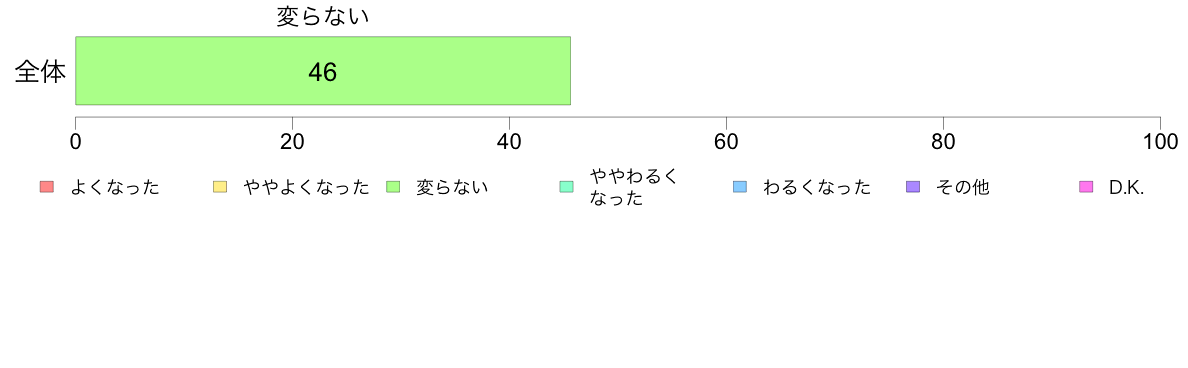Click the blue わるくなった legend swatch

pos(739,187)
